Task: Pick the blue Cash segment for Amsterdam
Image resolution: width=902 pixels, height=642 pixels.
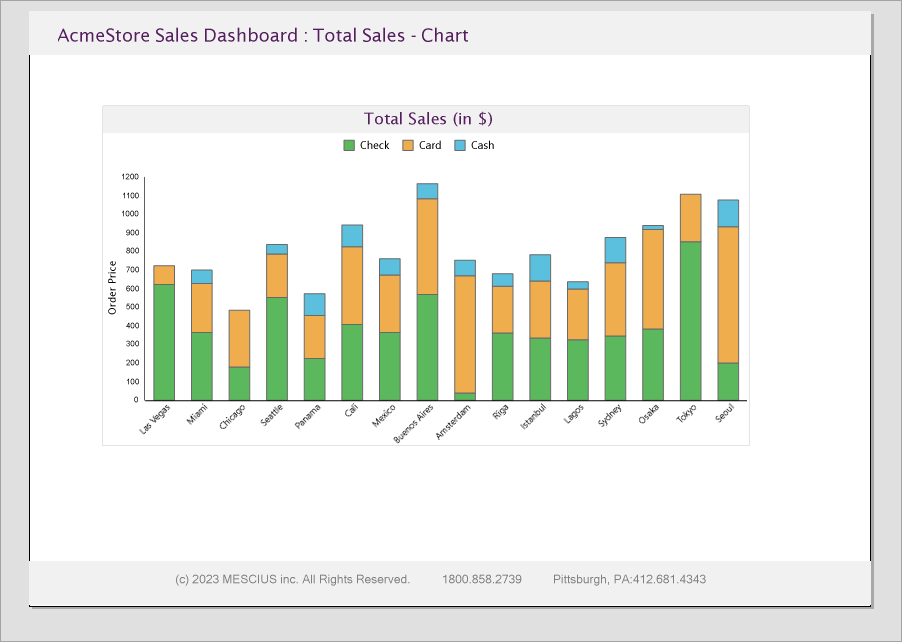Action: click(x=465, y=268)
